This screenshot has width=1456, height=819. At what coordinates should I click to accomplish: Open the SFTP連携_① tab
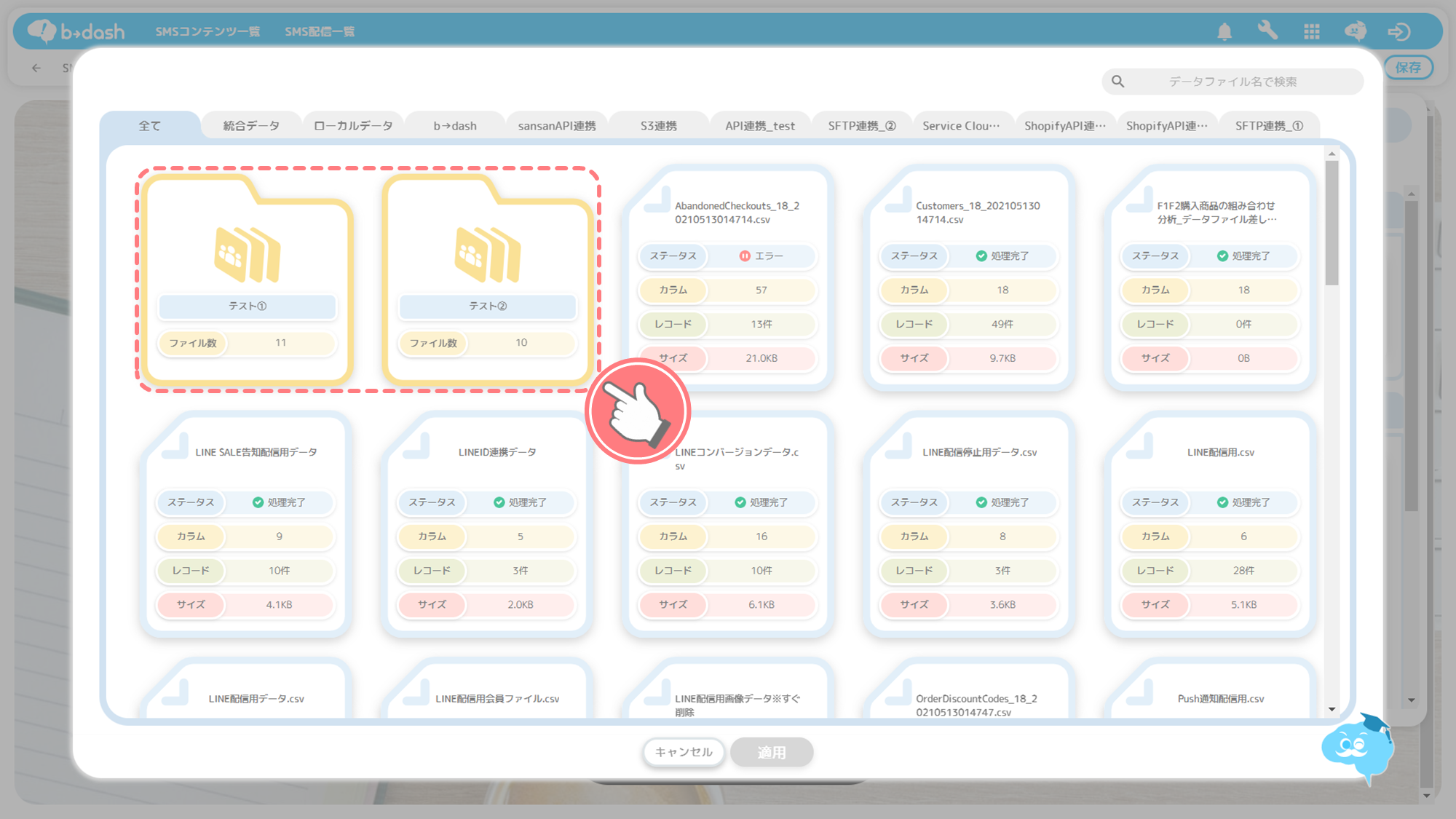[1269, 126]
